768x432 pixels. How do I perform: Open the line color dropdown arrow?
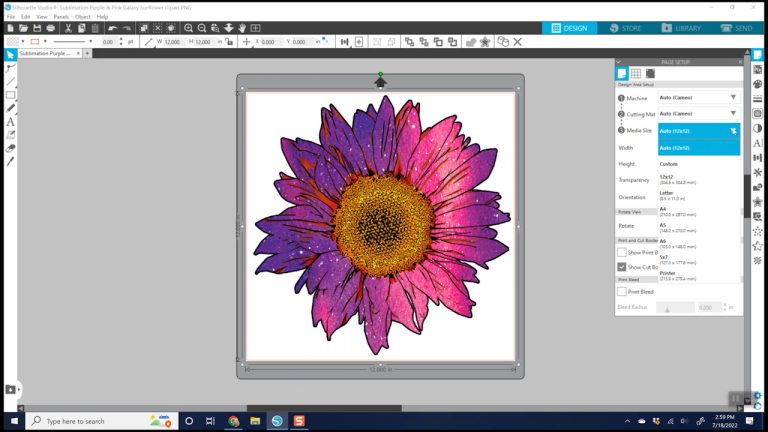(x=45, y=42)
